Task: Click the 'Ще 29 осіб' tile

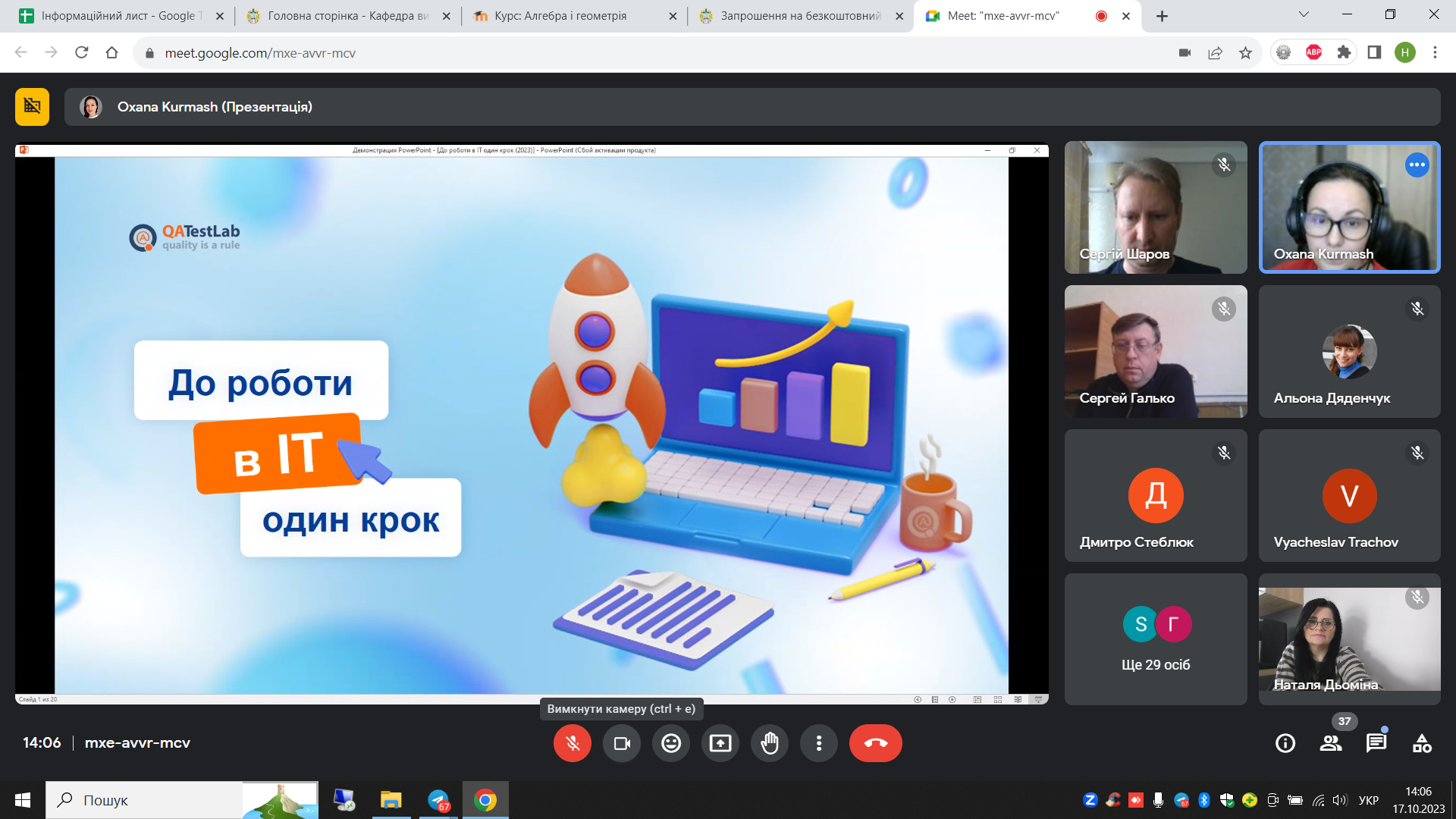Action: click(x=1156, y=639)
